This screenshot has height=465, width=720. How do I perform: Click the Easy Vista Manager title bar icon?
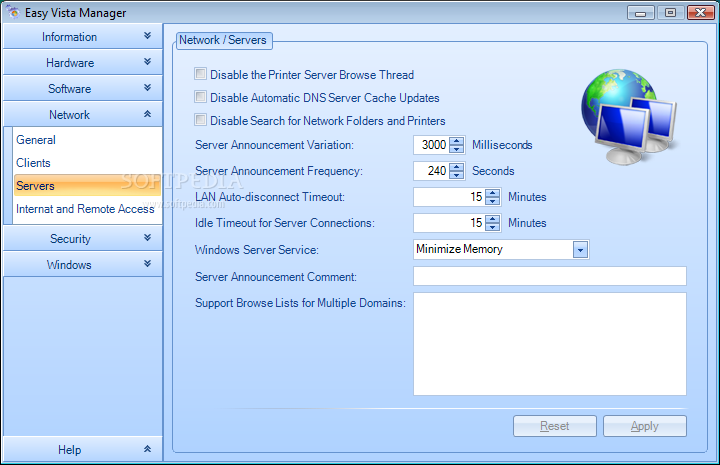click(x=13, y=12)
